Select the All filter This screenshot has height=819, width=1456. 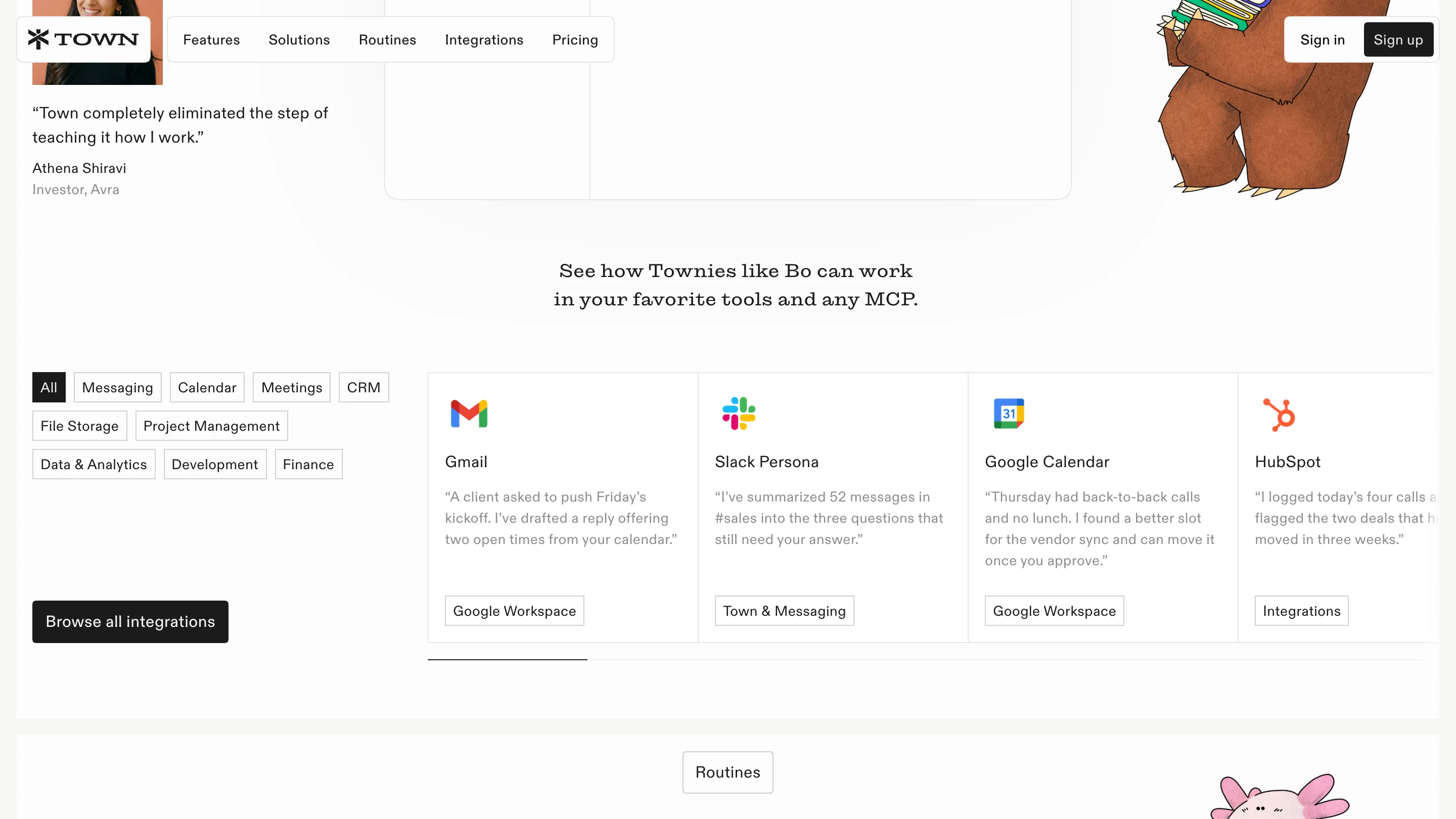(49, 387)
